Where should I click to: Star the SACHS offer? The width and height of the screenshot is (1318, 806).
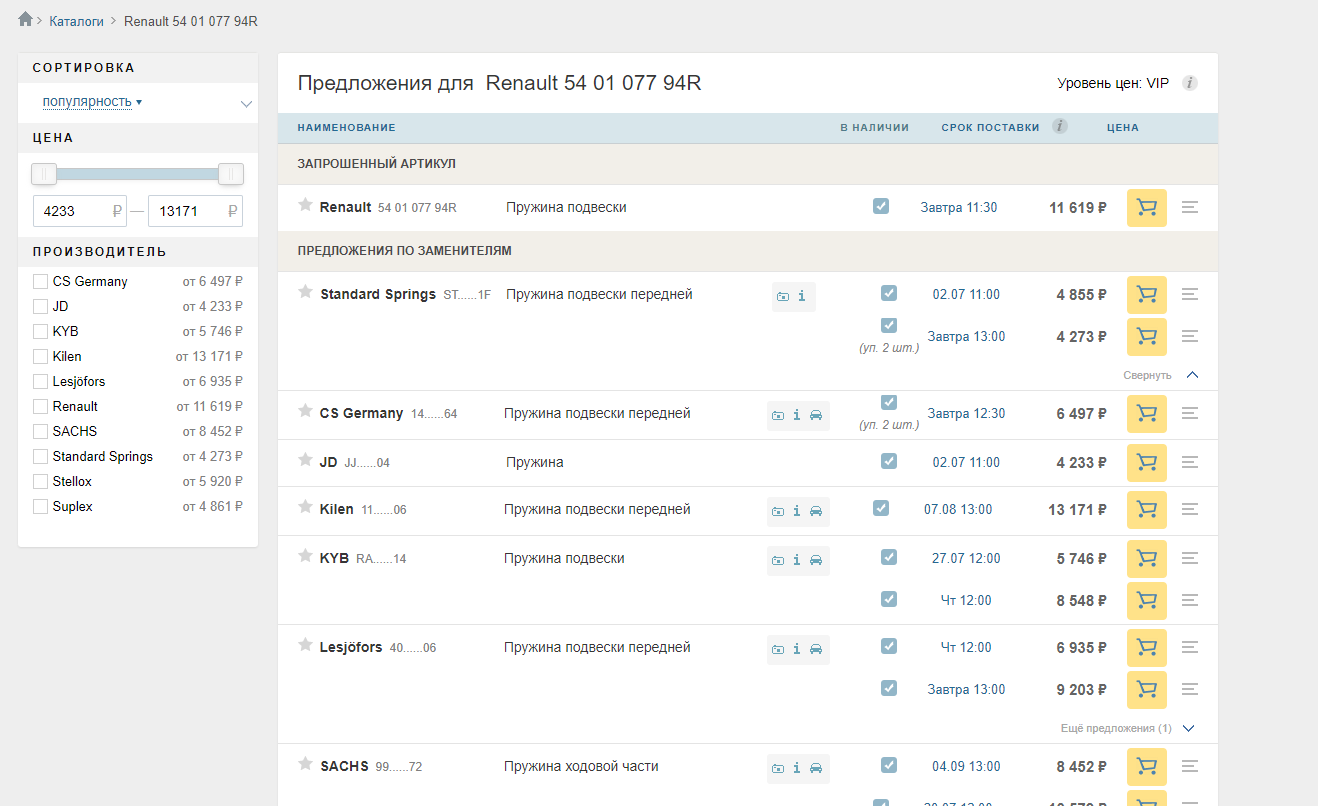305,764
